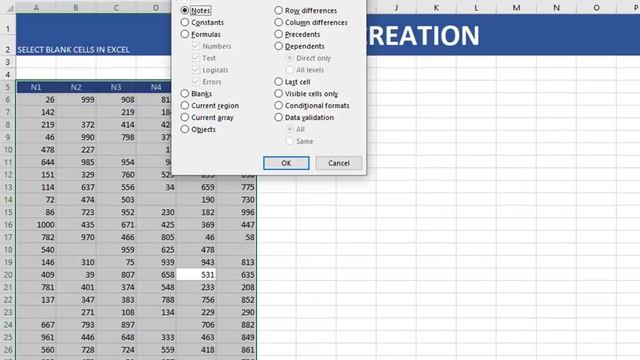640x360 pixels.
Task: Select Visible cells only option
Action: pos(306,93)
